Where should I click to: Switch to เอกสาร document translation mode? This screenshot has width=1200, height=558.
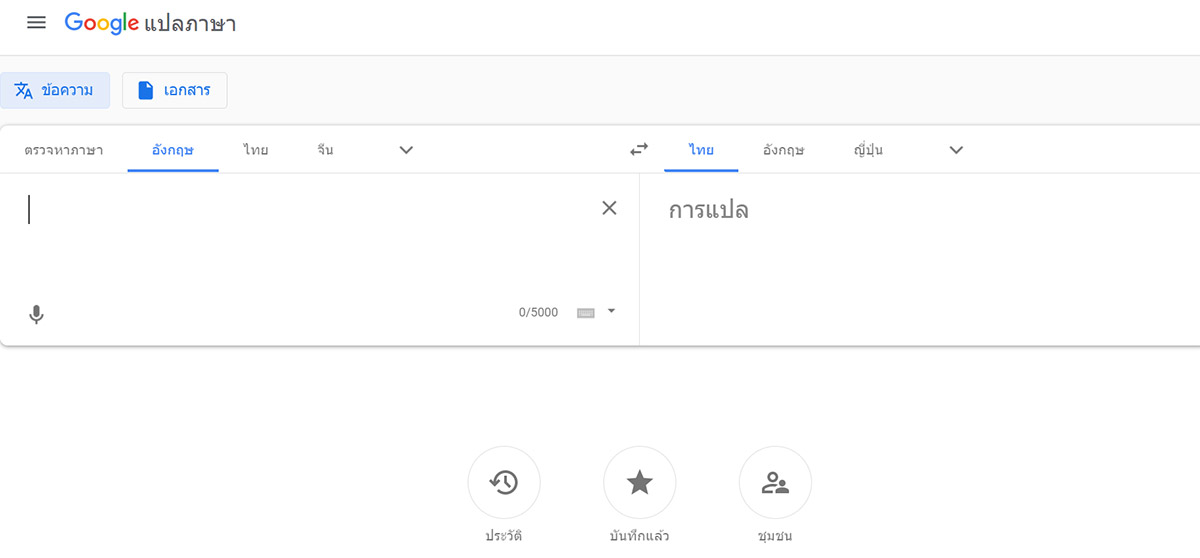[174, 91]
